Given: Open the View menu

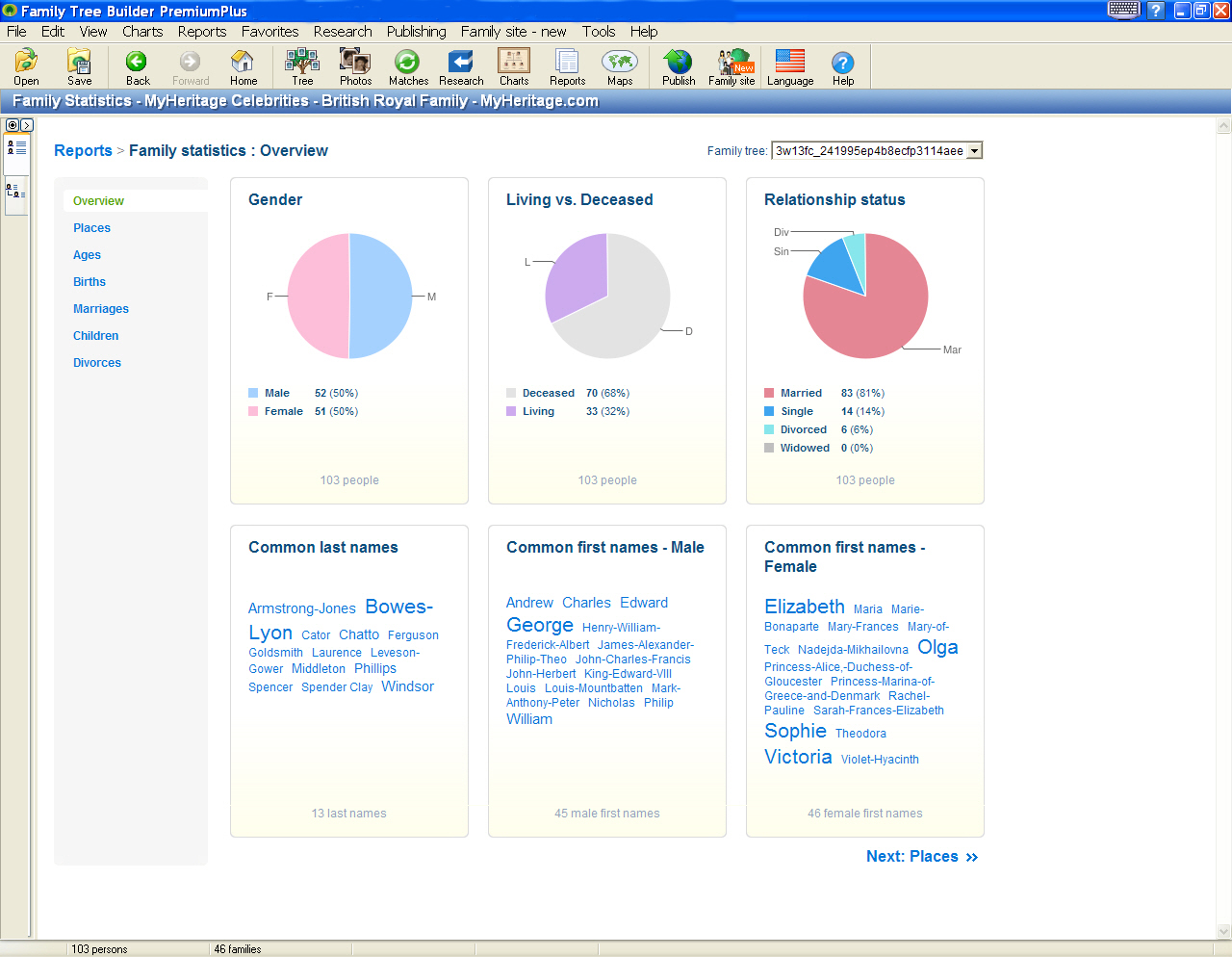Looking at the screenshot, I should [x=93, y=32].
